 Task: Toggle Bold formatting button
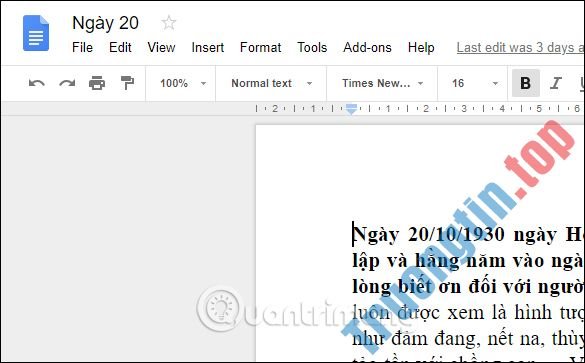click(x=525, y=83)
